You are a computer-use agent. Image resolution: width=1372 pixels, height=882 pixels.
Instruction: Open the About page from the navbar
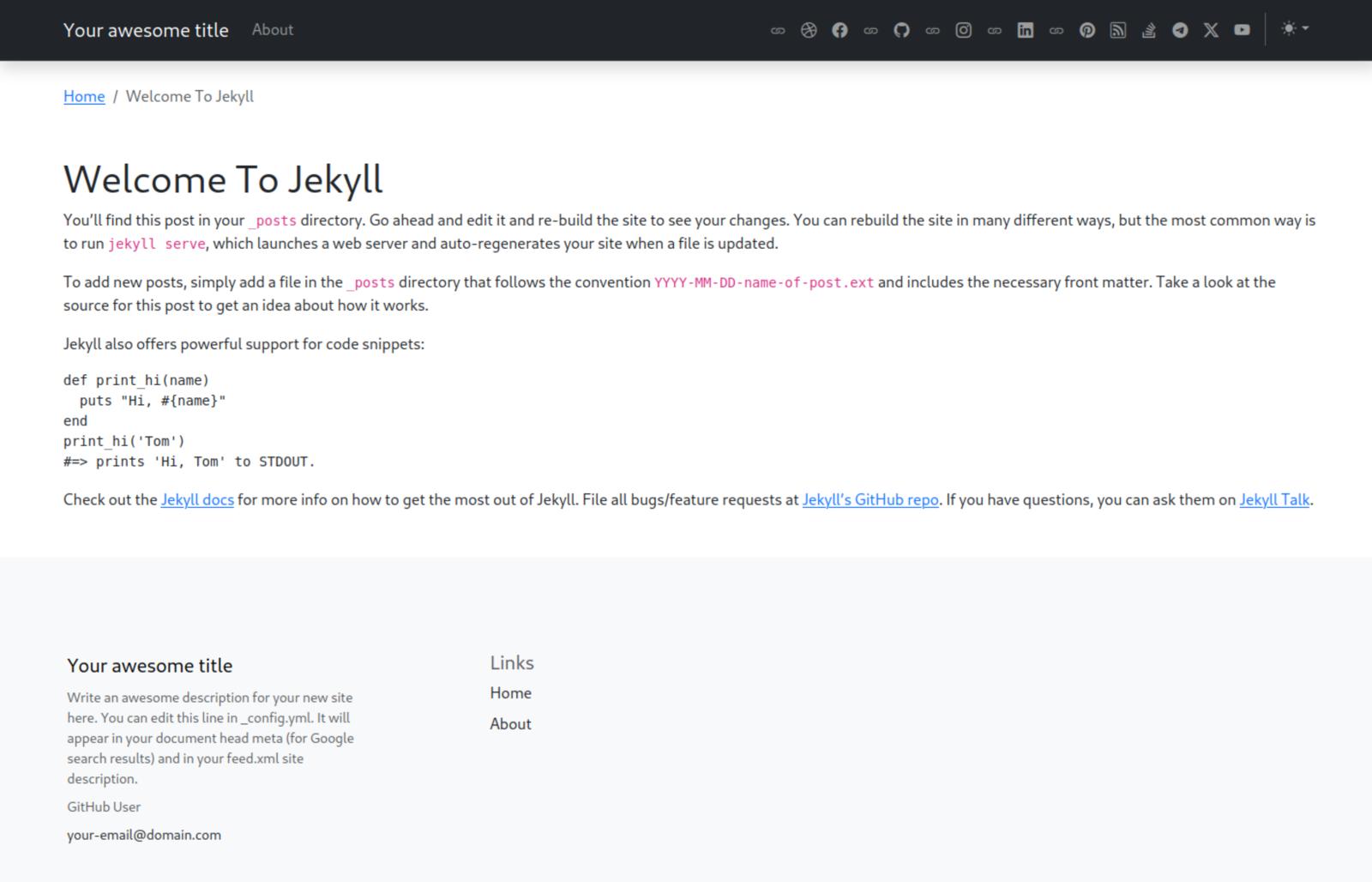(x=272, y=29)
